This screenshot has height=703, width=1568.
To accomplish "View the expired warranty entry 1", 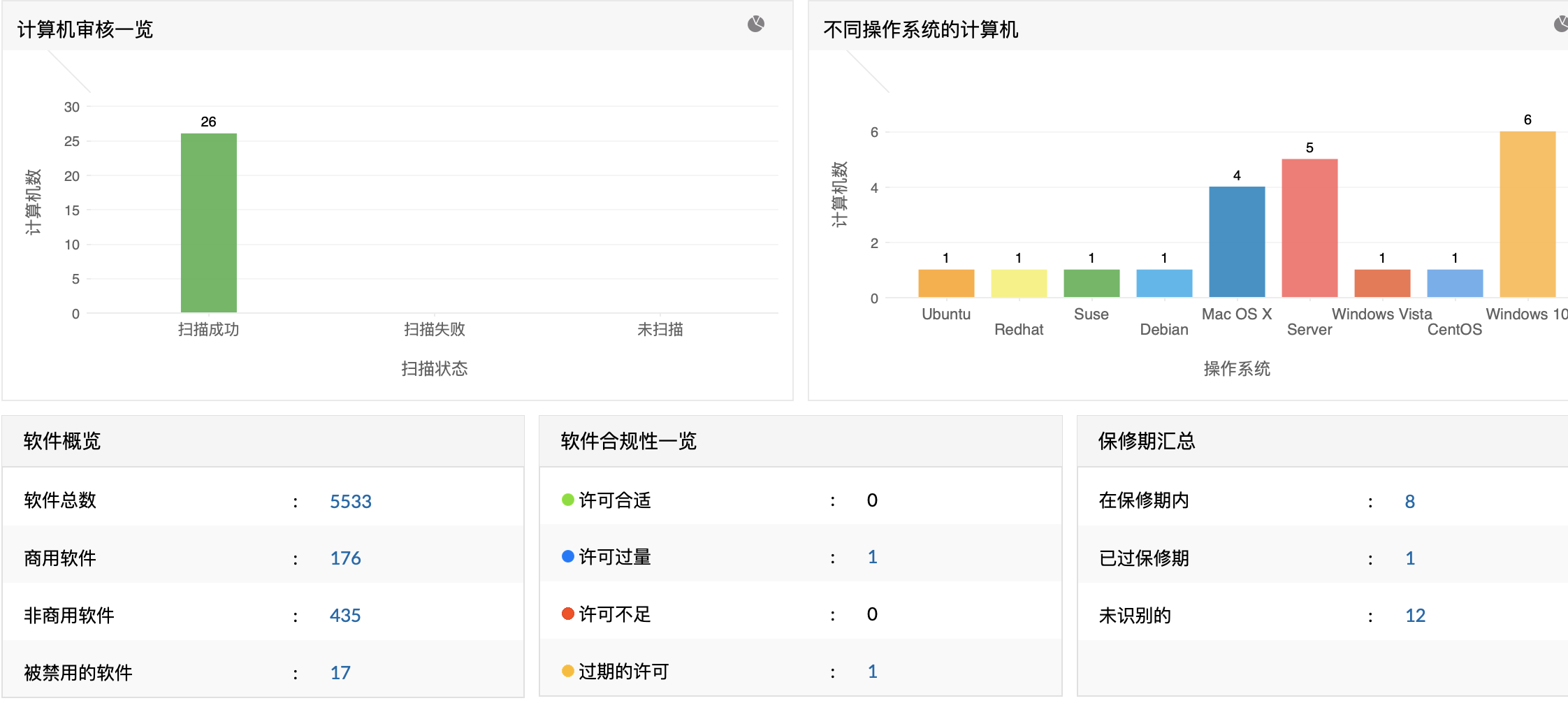I will click(x=1409, y=558).
